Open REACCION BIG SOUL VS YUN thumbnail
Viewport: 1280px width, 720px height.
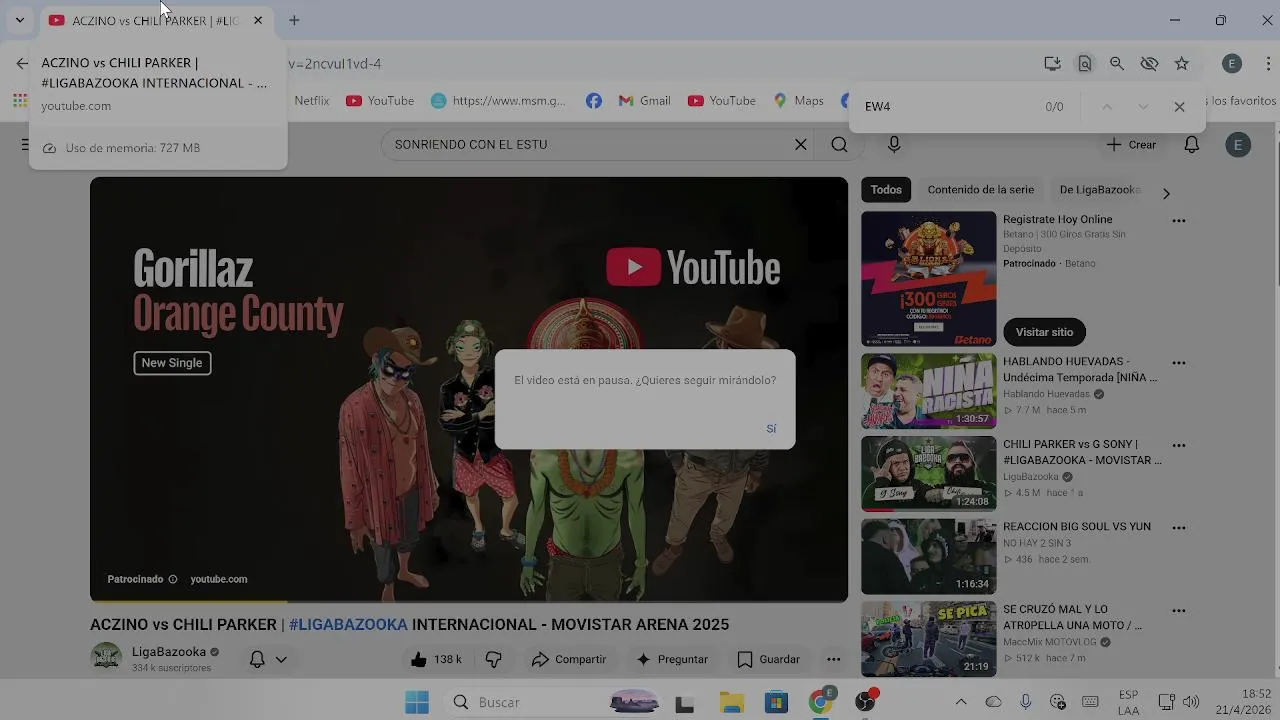929,556
